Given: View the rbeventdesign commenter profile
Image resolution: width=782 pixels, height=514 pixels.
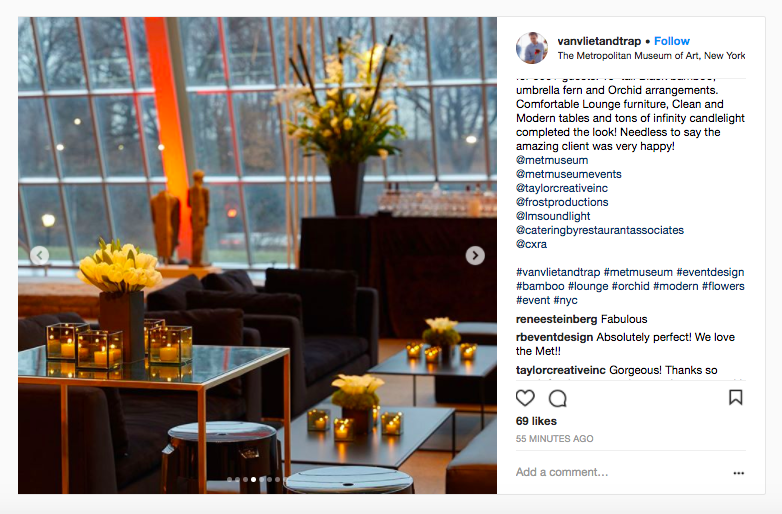Looking at the screenshot, I should [x=554, y=337].
